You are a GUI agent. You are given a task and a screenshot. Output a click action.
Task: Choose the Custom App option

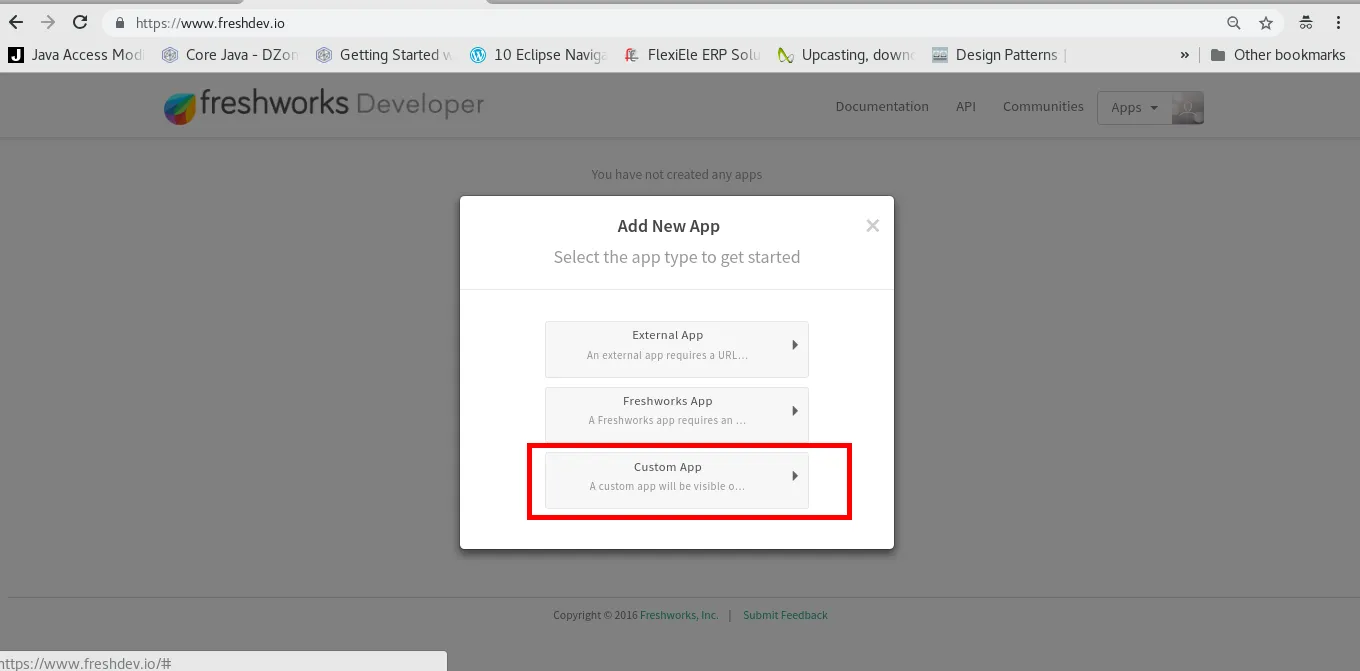[x=677, y=480]
